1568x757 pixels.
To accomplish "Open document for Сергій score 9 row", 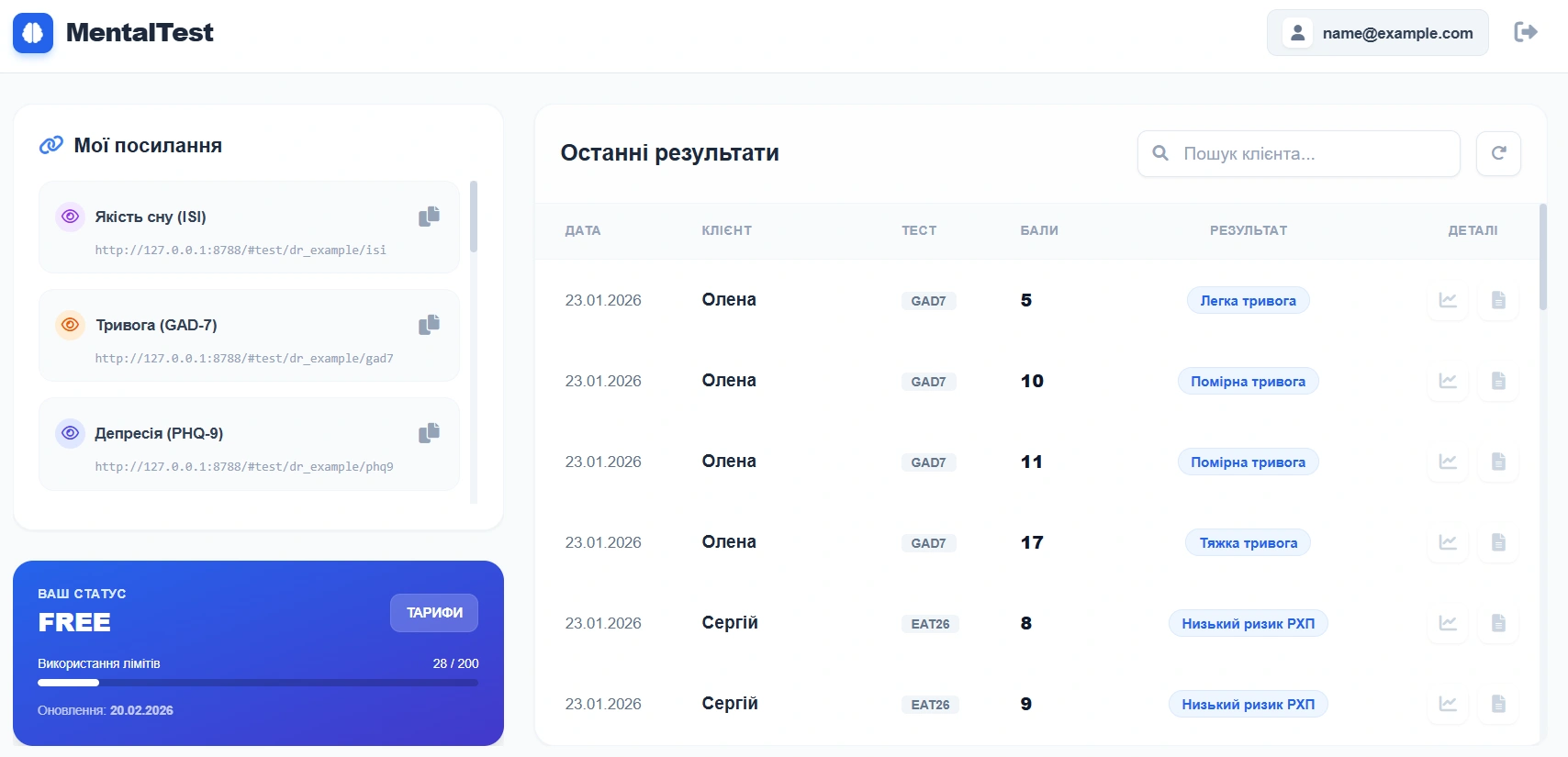I will (1498, 704).
